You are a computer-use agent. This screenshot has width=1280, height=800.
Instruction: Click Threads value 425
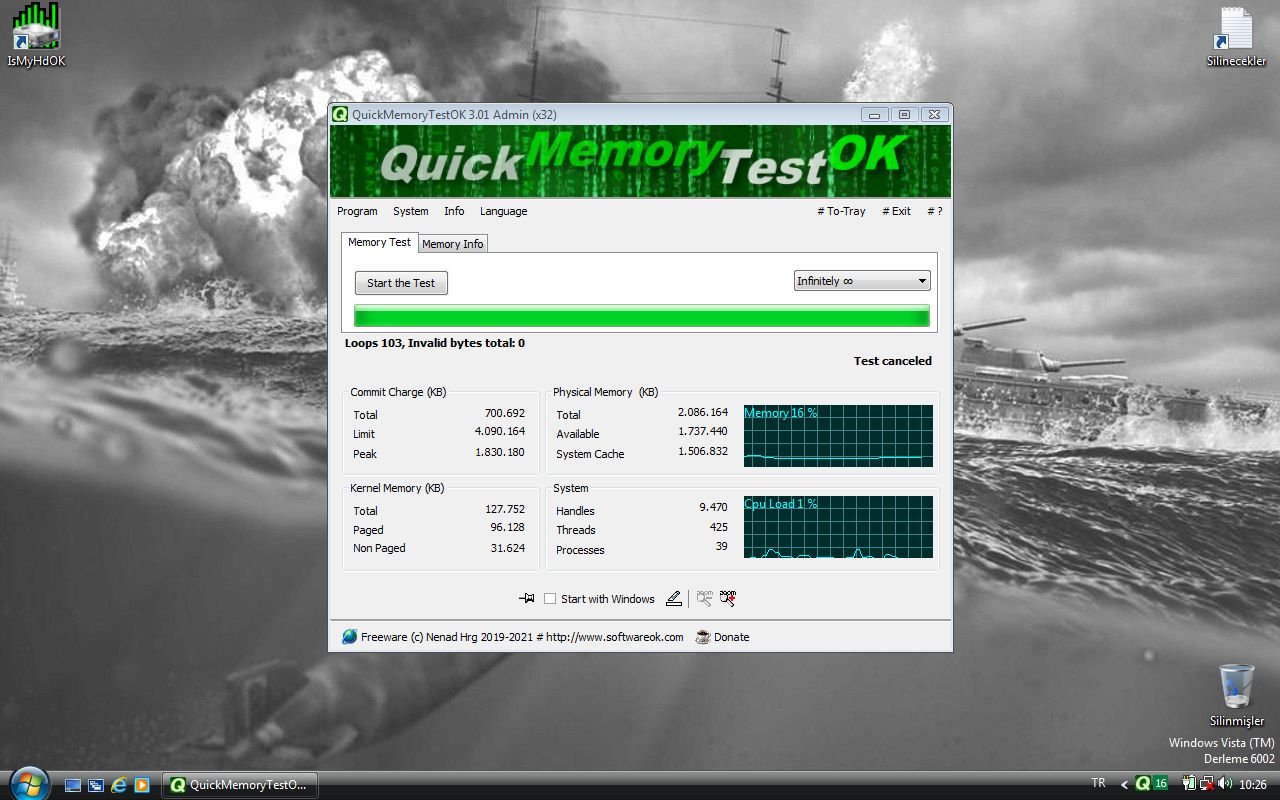pos(718,527)
